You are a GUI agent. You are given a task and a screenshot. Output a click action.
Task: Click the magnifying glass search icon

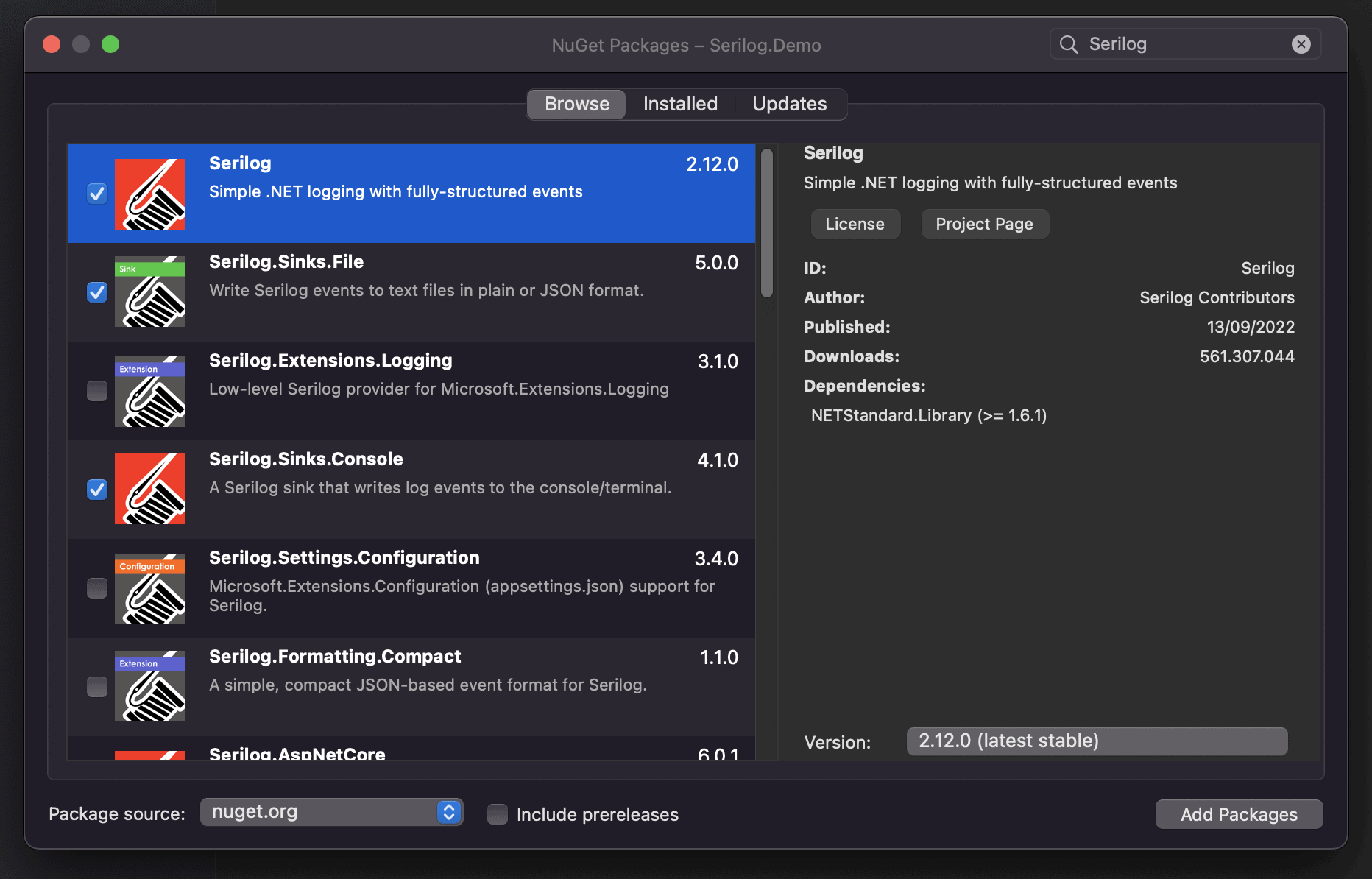1069,45
